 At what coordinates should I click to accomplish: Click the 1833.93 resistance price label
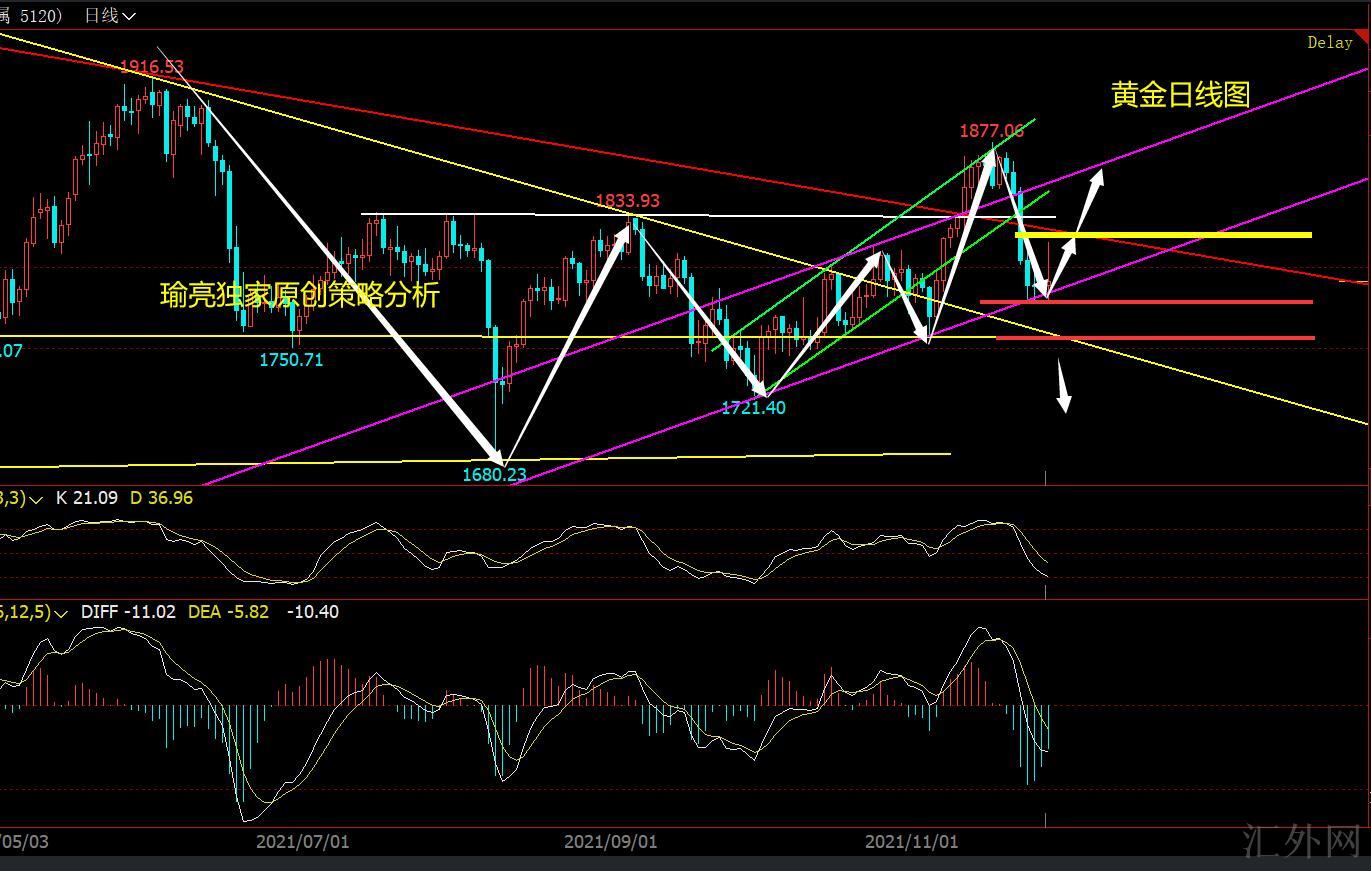628,201
